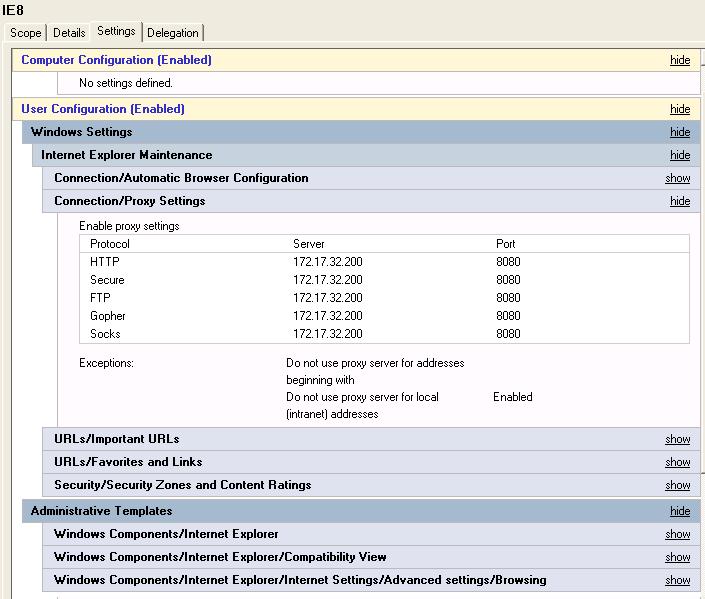Click the Enabled value for local addresses
Viewport: 705px width, 599px height.
tap(513, 397)
